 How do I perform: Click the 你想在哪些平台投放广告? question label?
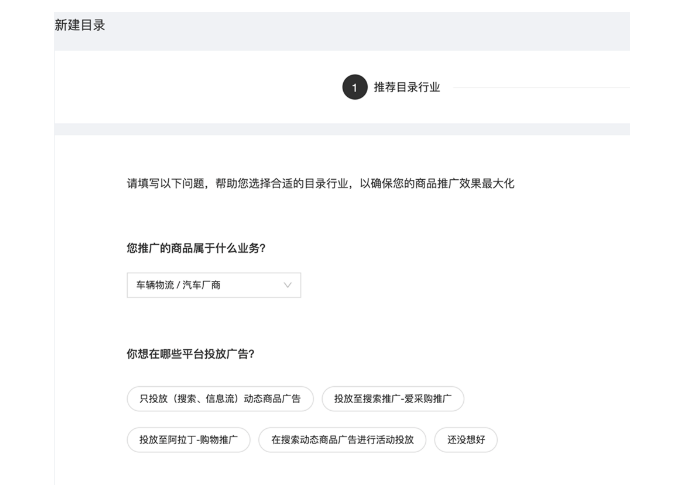pyautogui.click(x=190, y=353)
